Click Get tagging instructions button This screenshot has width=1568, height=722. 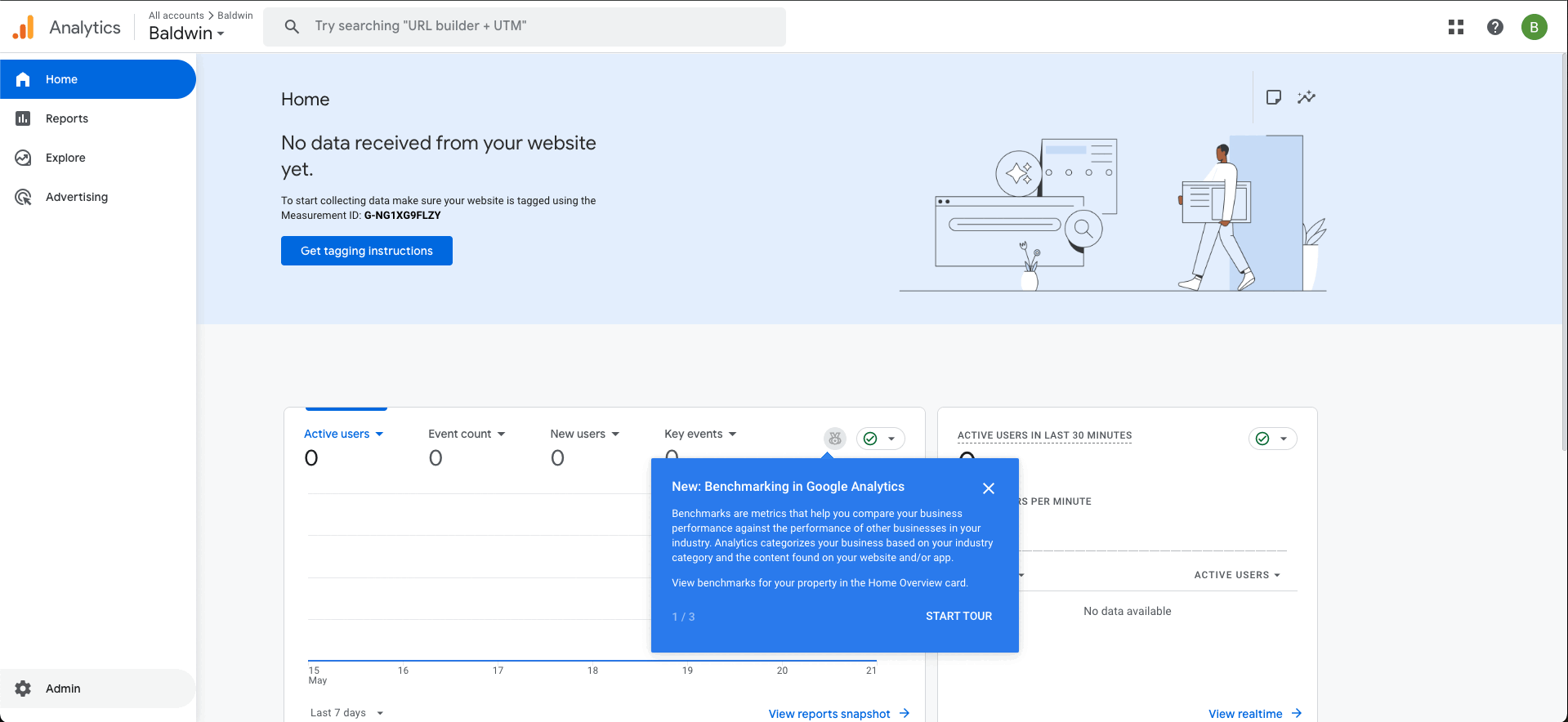[x=366, y=251]
